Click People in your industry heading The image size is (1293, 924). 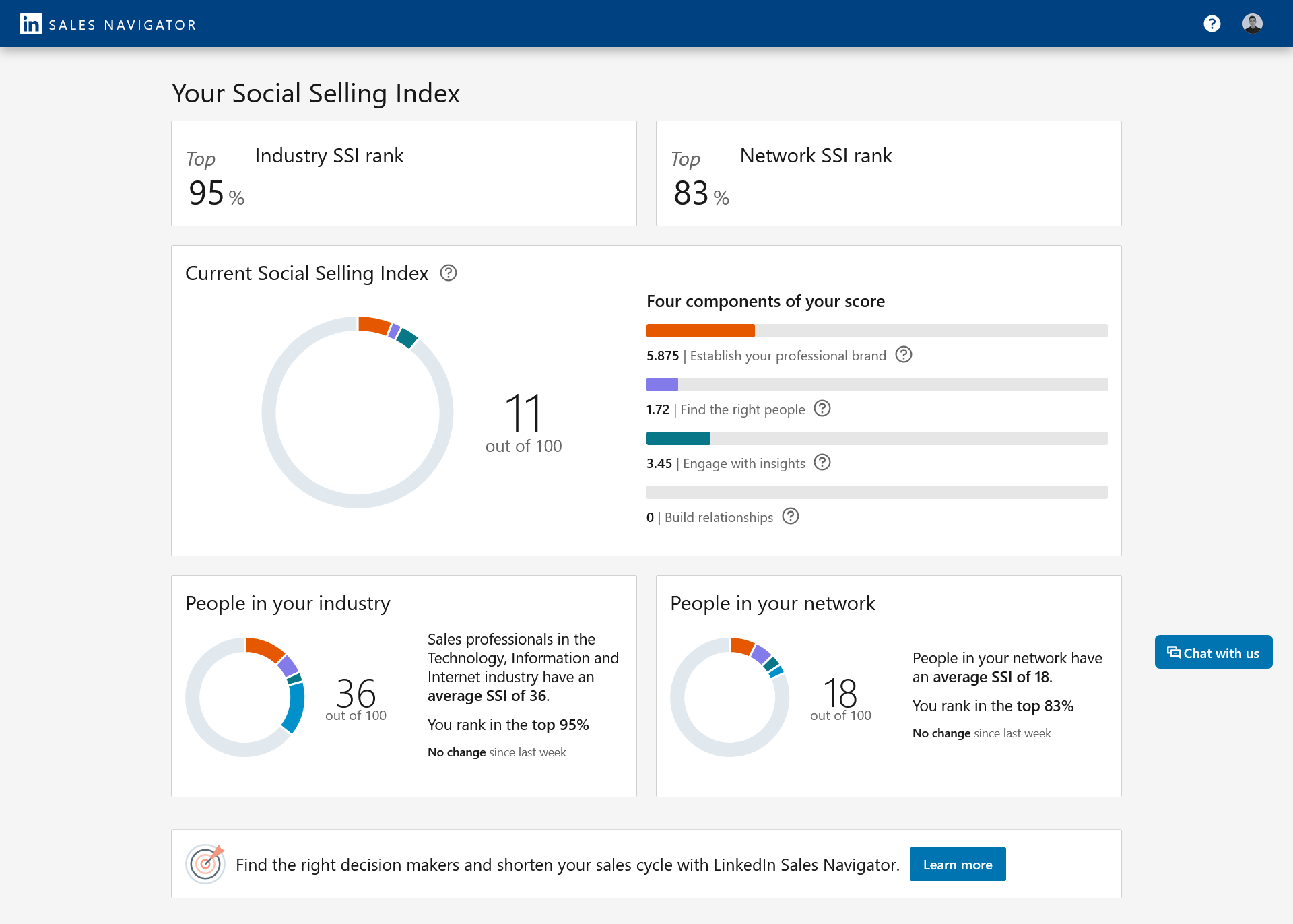288,603
